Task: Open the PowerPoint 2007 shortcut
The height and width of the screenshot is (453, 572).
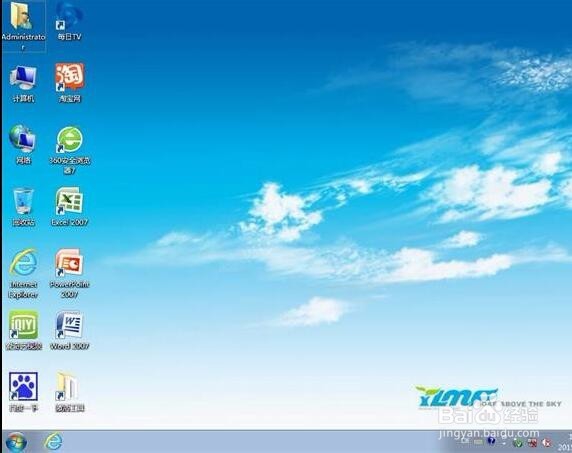Action: [69, 274]
